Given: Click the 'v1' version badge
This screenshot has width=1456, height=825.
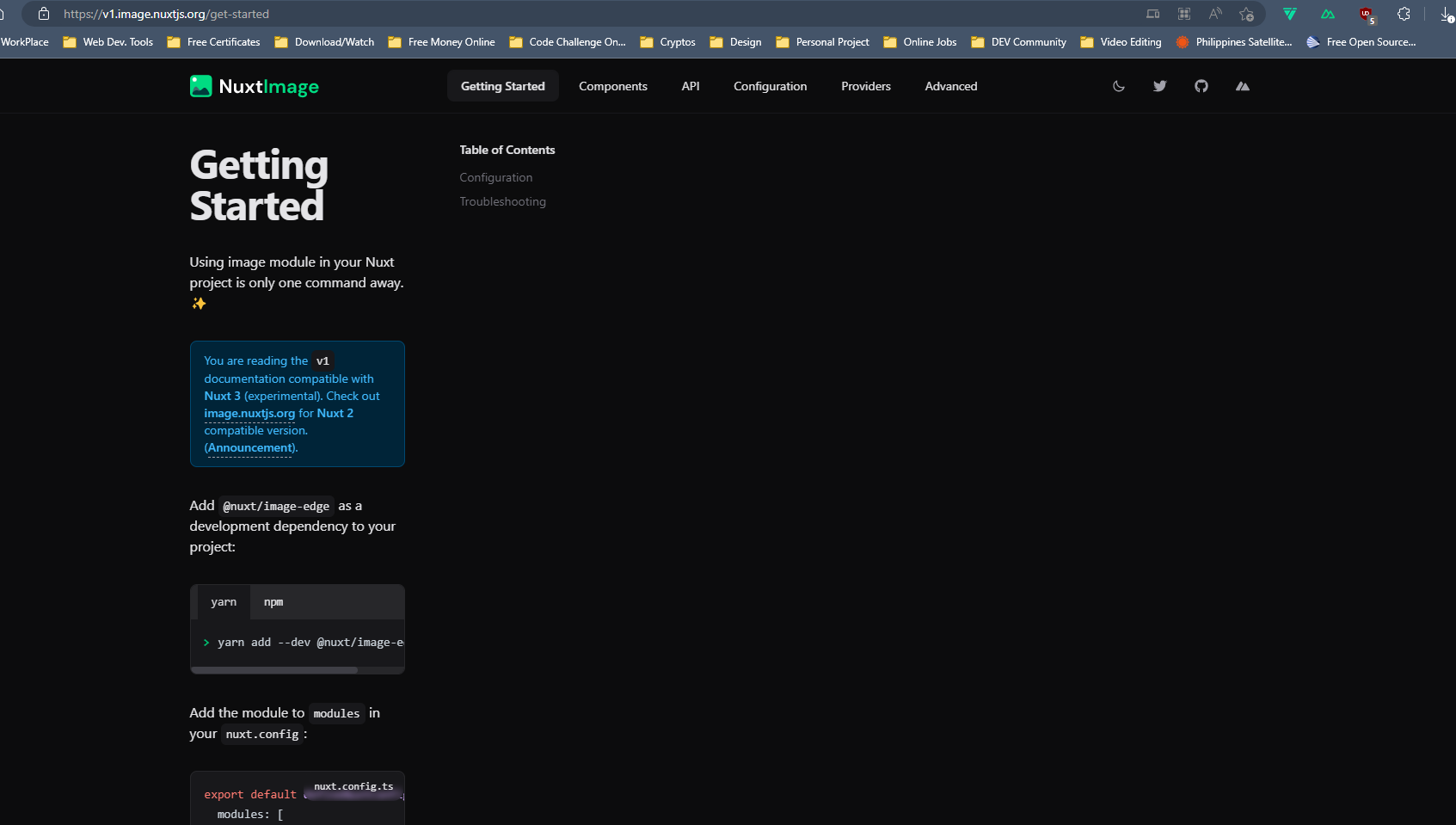Looking at the screenshot, I should (323, 361).
